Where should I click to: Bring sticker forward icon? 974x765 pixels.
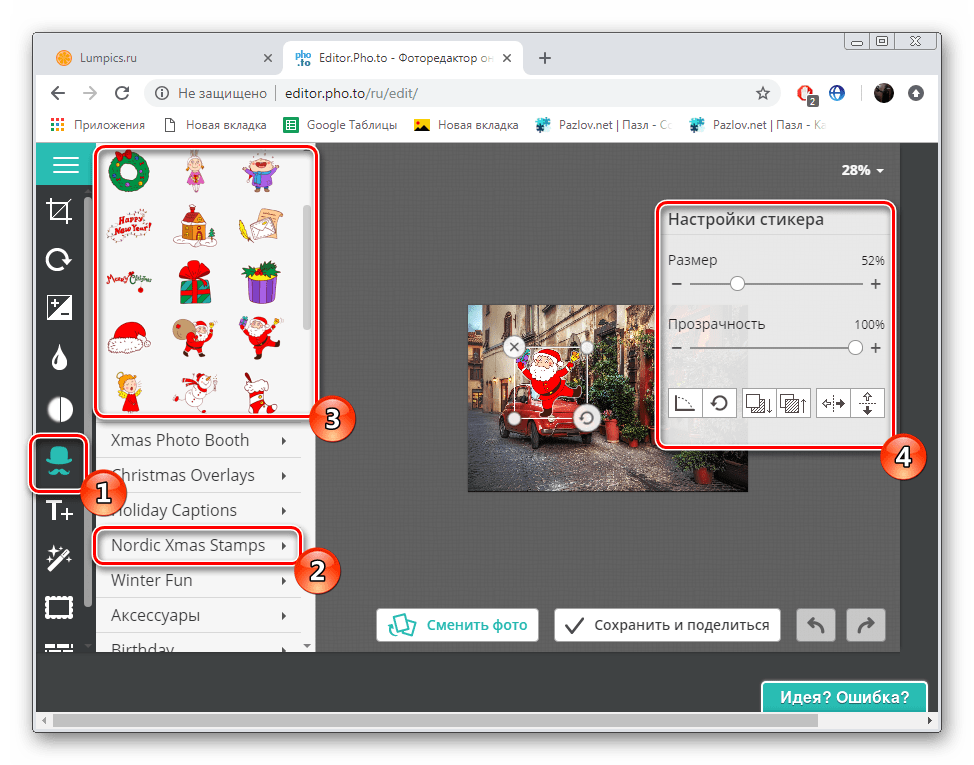(x=793, y=403)
